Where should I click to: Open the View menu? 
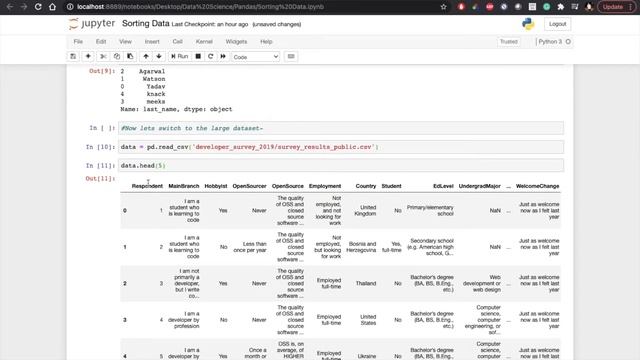coord(125,42)
